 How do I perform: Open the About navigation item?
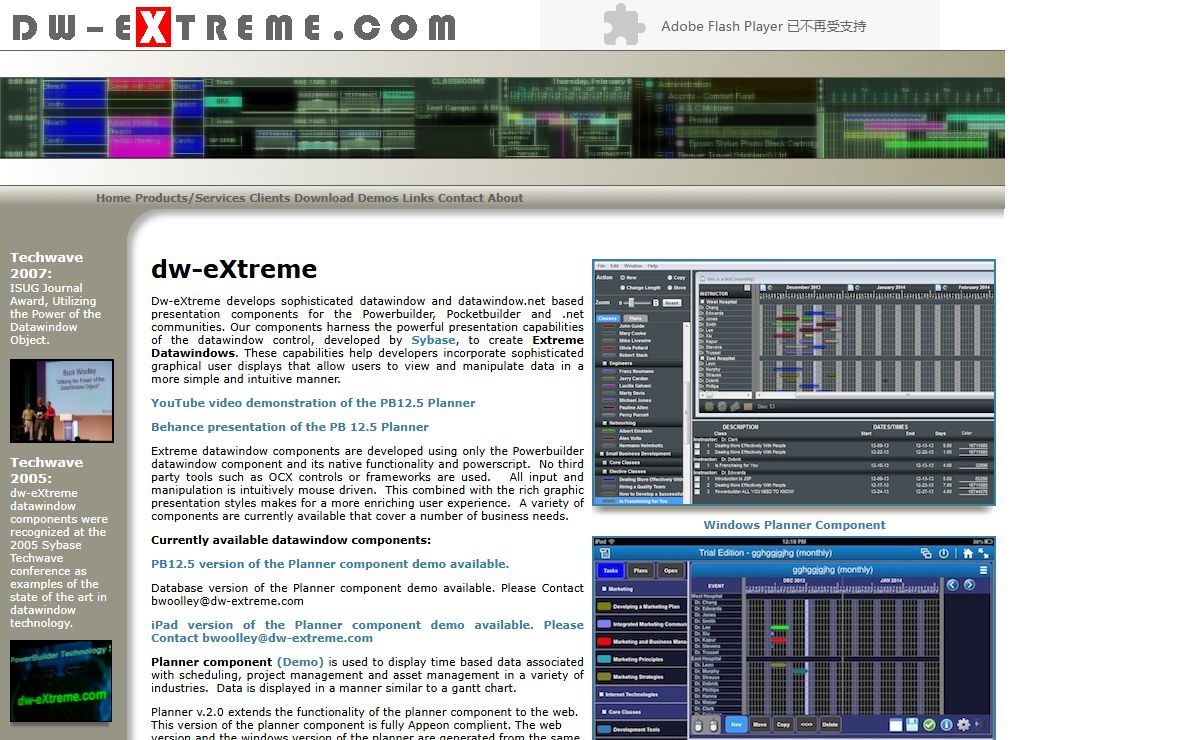click(x=505, y=198)
